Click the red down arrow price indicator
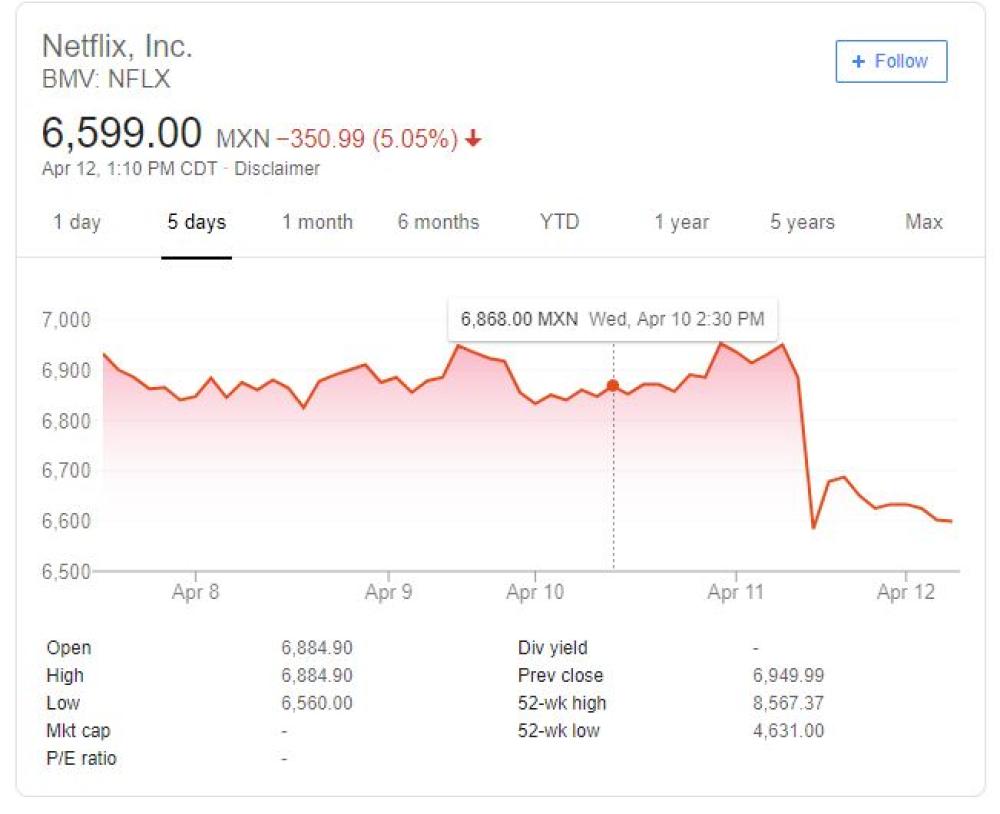This screenshot has width=1000, height=814. [x=474, y=139]
